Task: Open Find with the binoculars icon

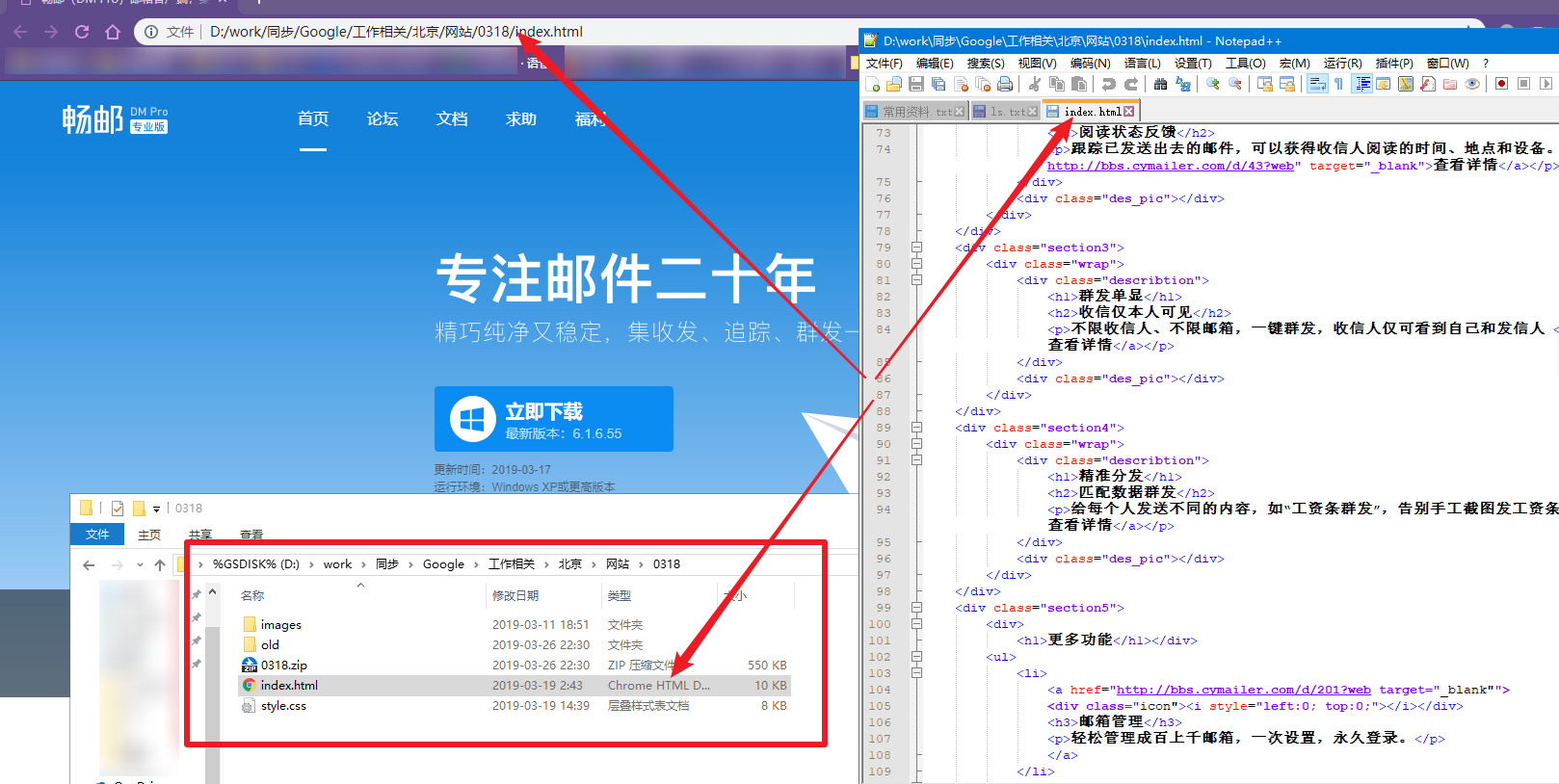Action: pos(1161,85)
